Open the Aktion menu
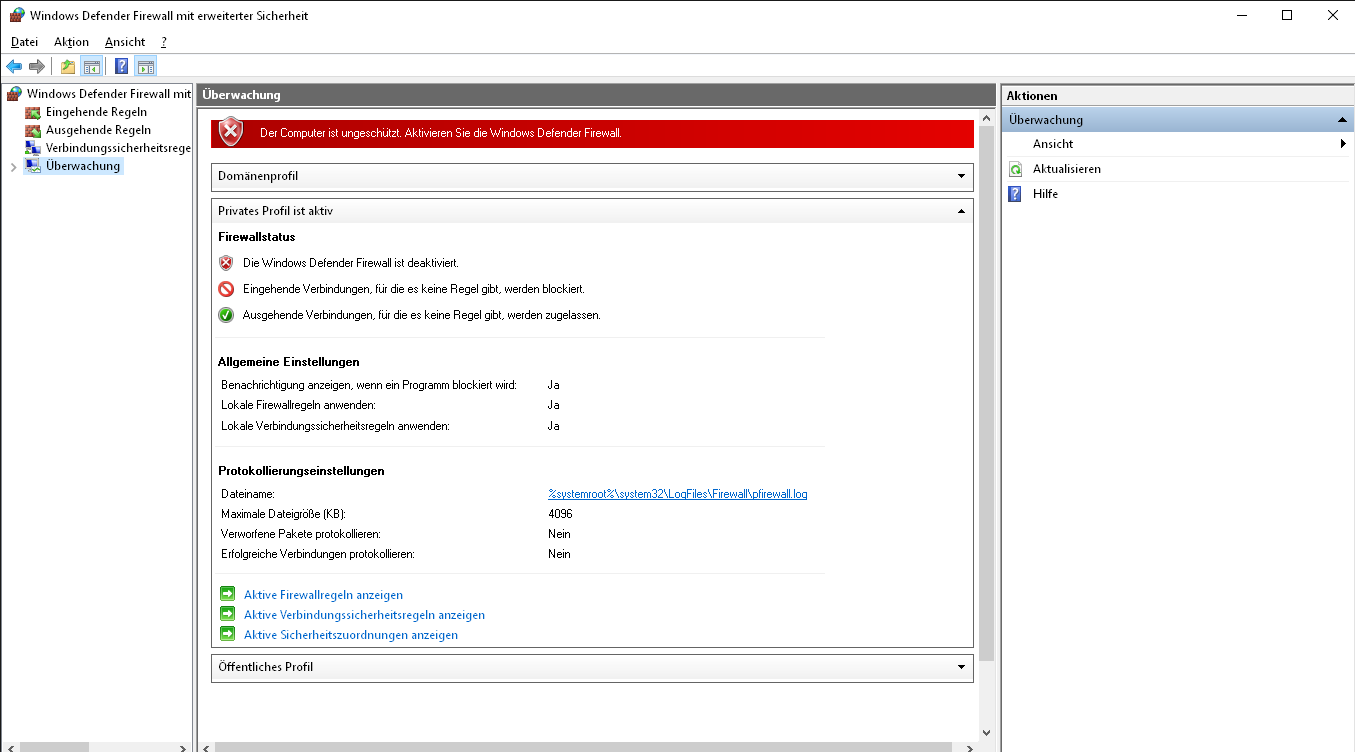Image resolution: width=1355 pixels, height=752 pixels. tap(71, 42)
